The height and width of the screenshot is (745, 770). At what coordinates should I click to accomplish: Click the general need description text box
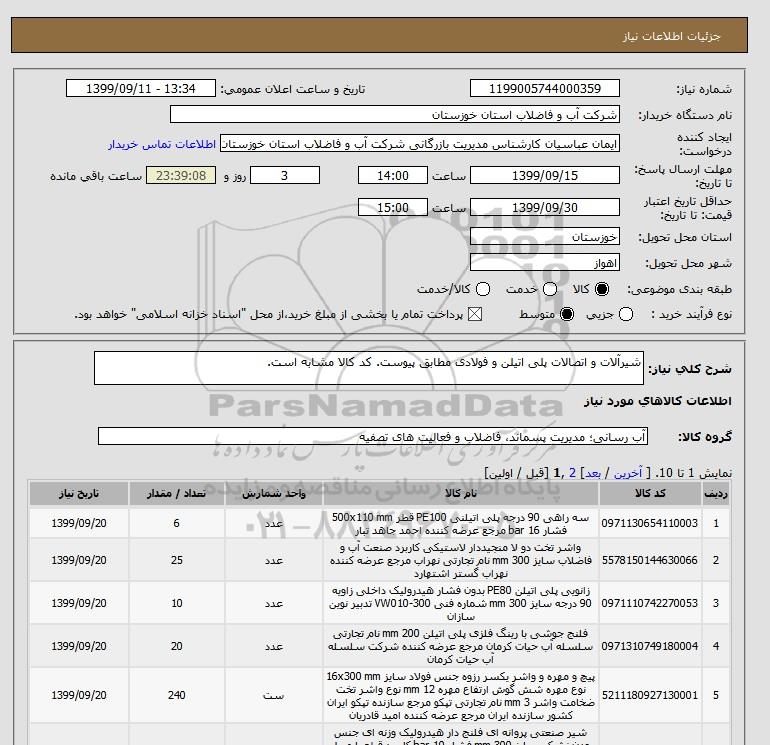click(x=369, y=368)
